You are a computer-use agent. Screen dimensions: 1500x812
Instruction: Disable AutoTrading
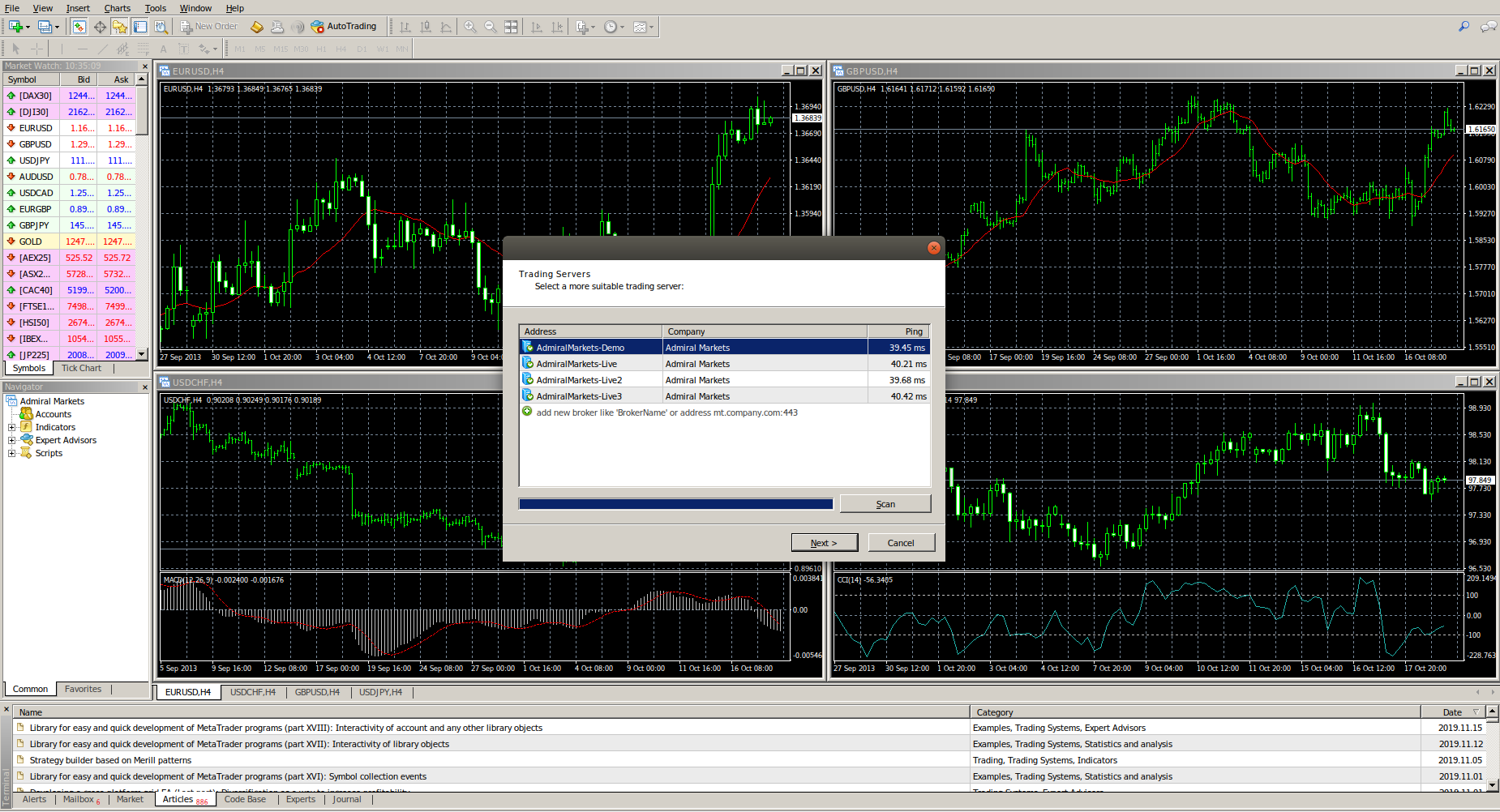[x=345, y=26]
